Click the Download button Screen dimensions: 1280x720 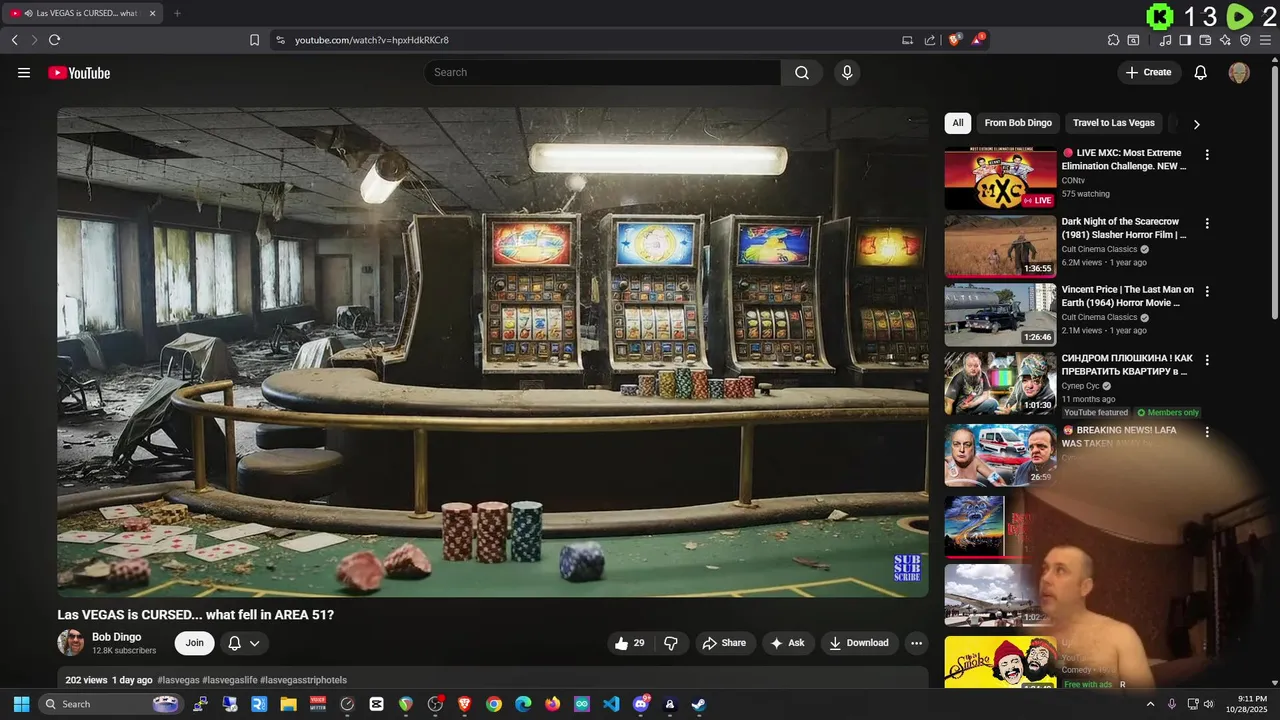click(859, 643)
